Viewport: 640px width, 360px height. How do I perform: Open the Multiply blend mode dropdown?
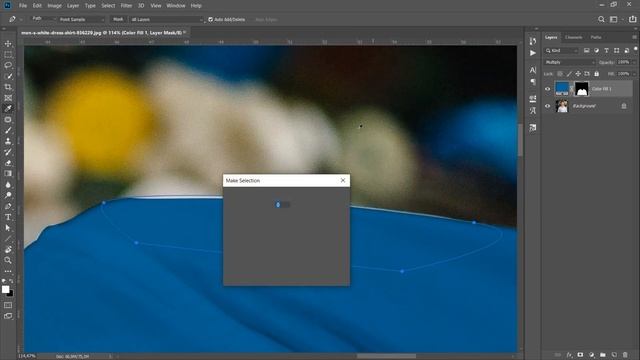(570, 62)
